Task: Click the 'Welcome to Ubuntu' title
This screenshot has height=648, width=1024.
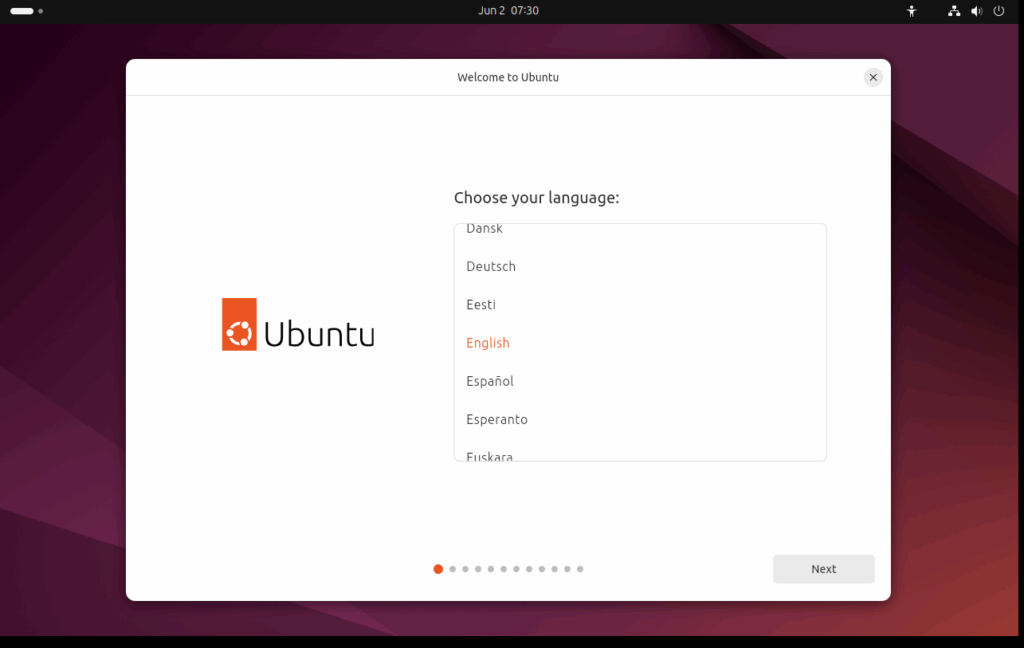Action: click(x=508, y=77)
